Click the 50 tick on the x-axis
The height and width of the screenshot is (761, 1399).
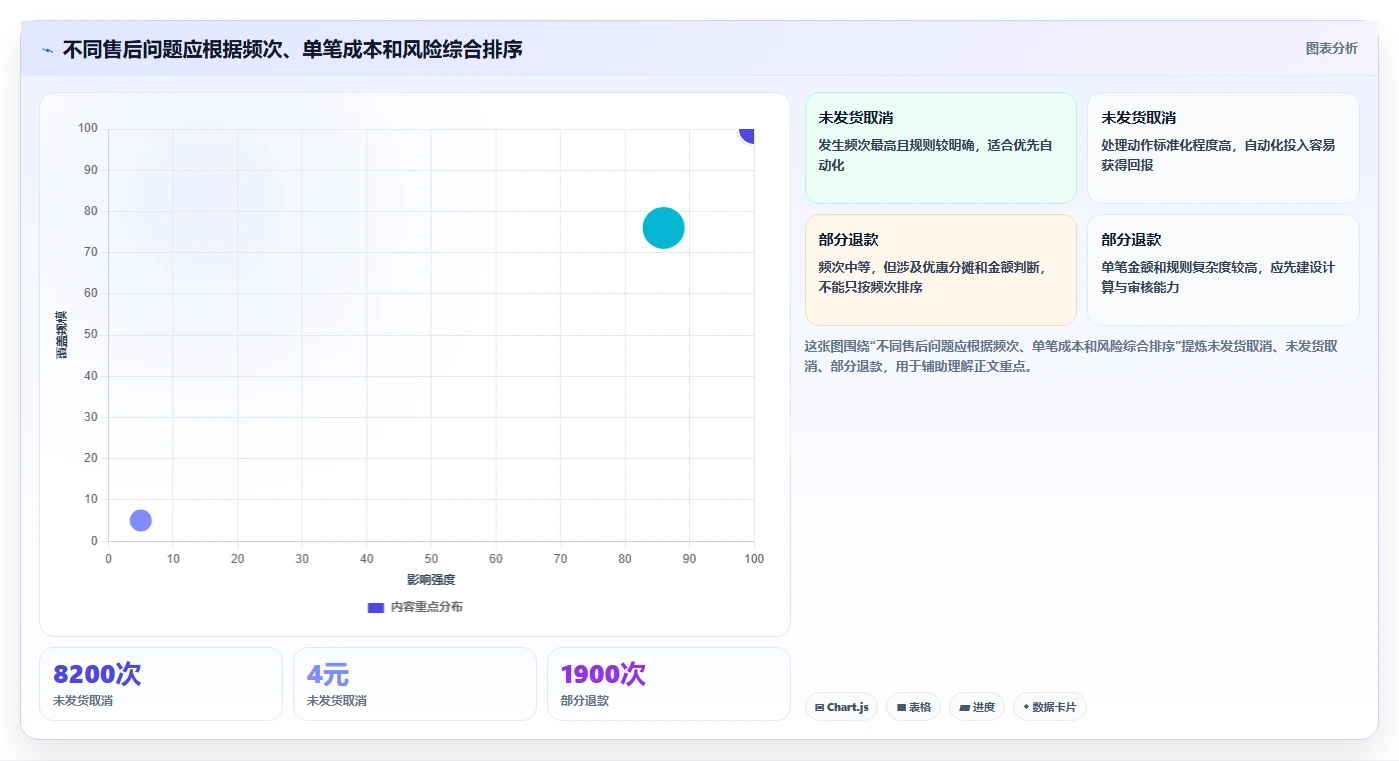pos(431,558)
